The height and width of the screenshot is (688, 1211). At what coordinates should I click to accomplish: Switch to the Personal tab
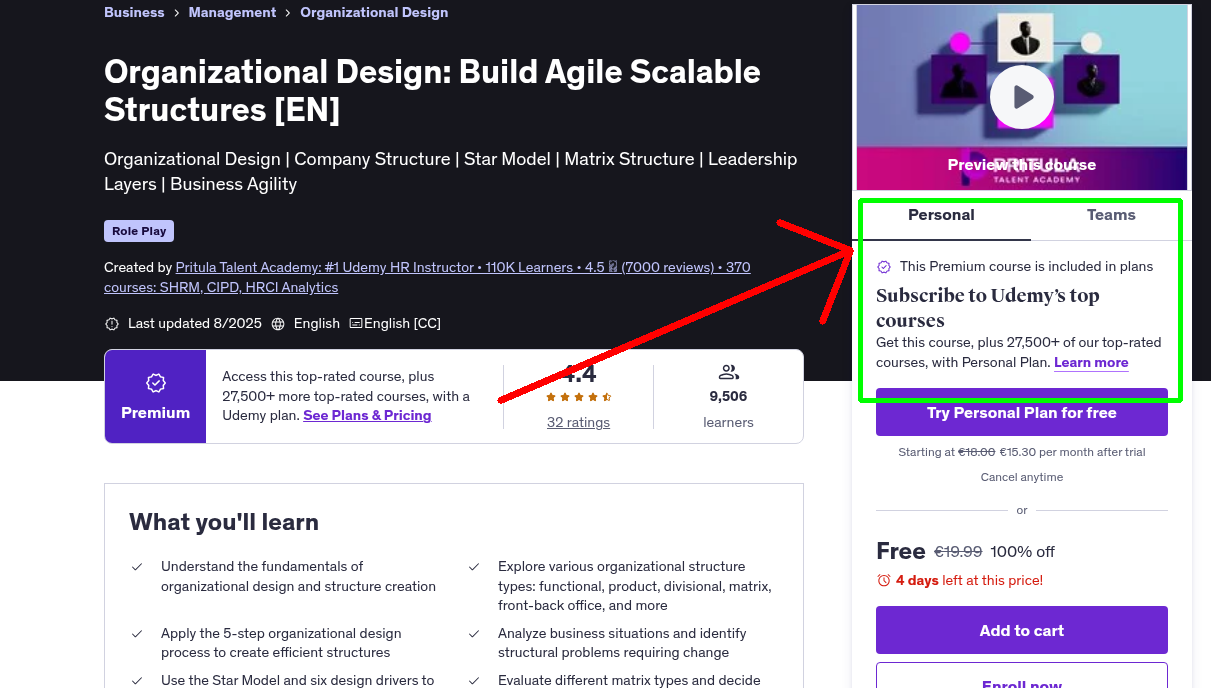[941, 215]
